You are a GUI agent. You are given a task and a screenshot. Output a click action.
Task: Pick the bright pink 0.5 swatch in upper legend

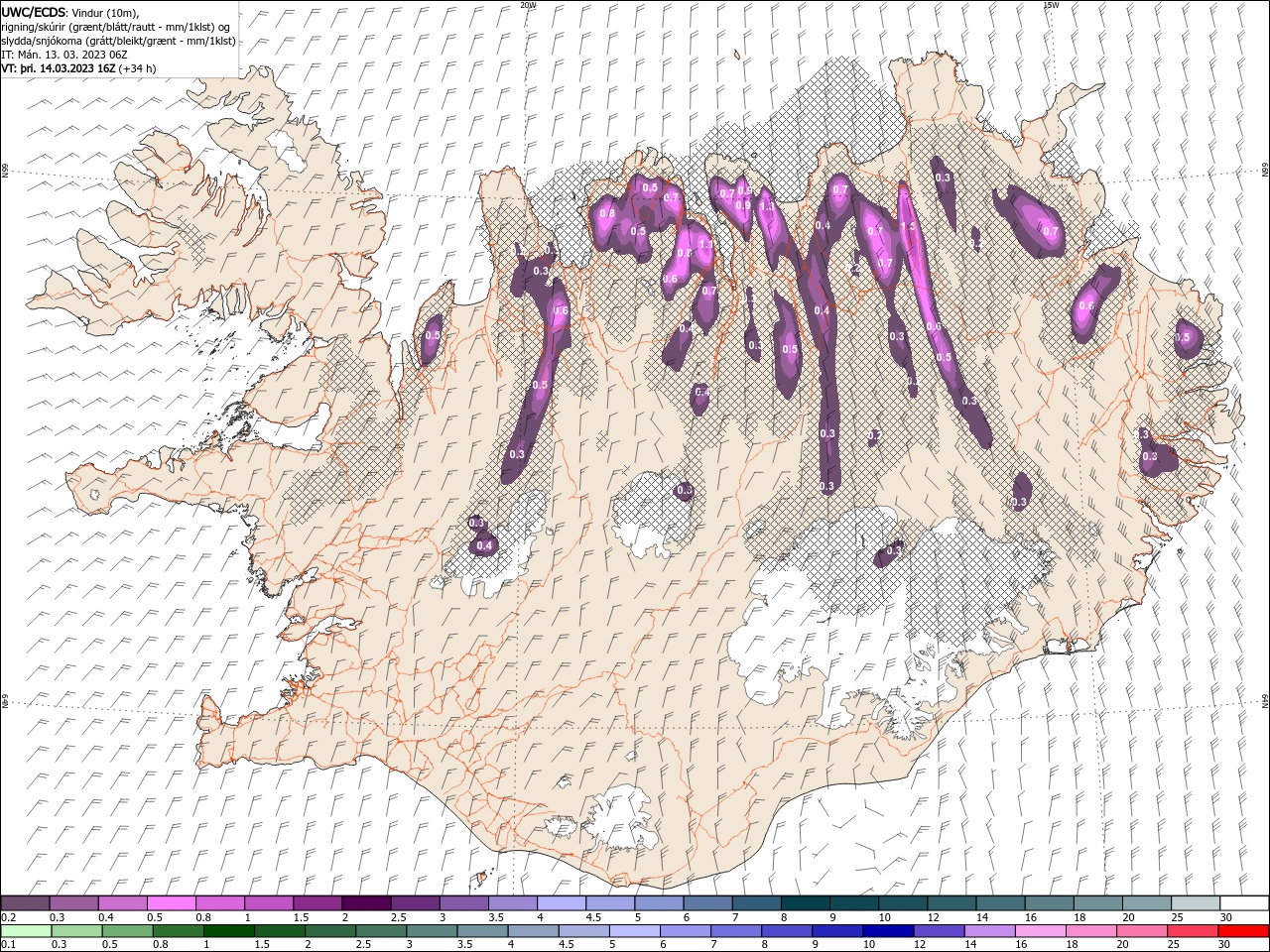coord(171,903)
